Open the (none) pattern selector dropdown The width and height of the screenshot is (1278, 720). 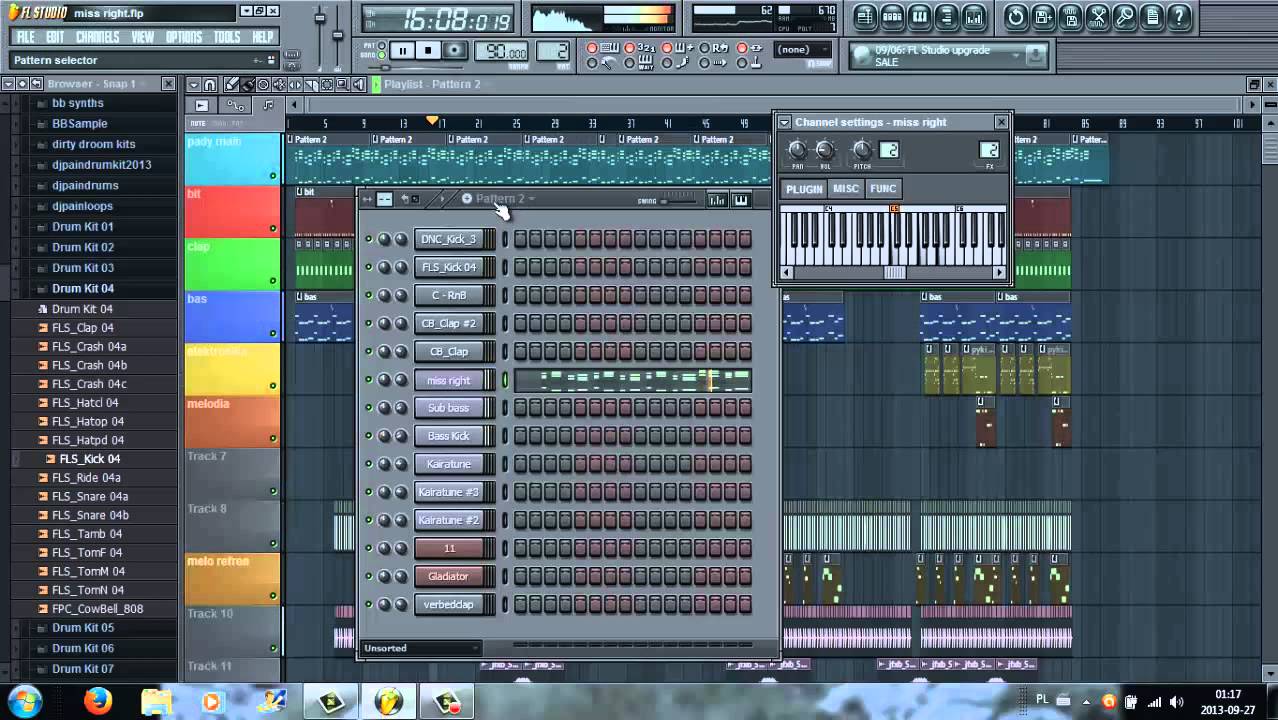pyautogui.click(x=802, y=49)
